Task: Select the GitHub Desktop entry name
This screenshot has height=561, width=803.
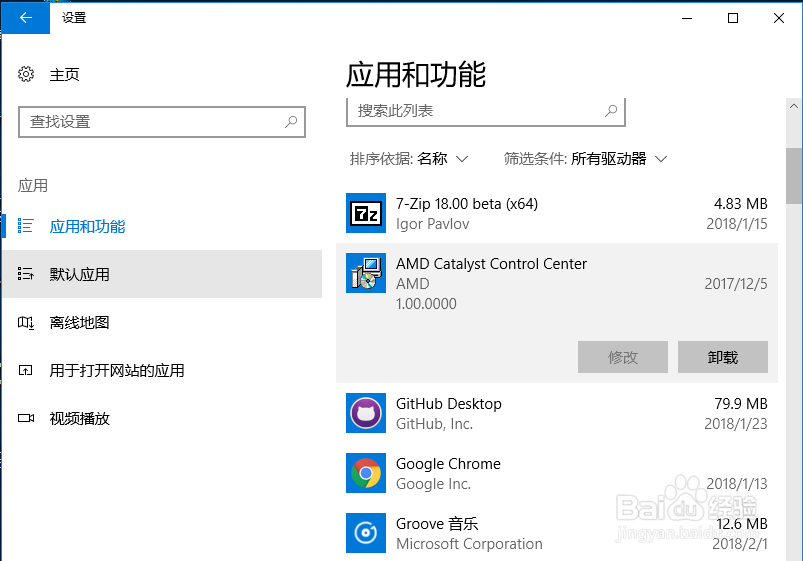Action: click(449, 404)
